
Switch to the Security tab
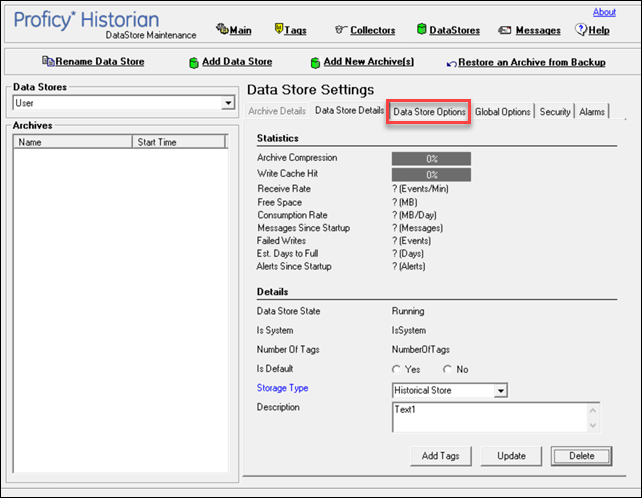pos(555,112)
